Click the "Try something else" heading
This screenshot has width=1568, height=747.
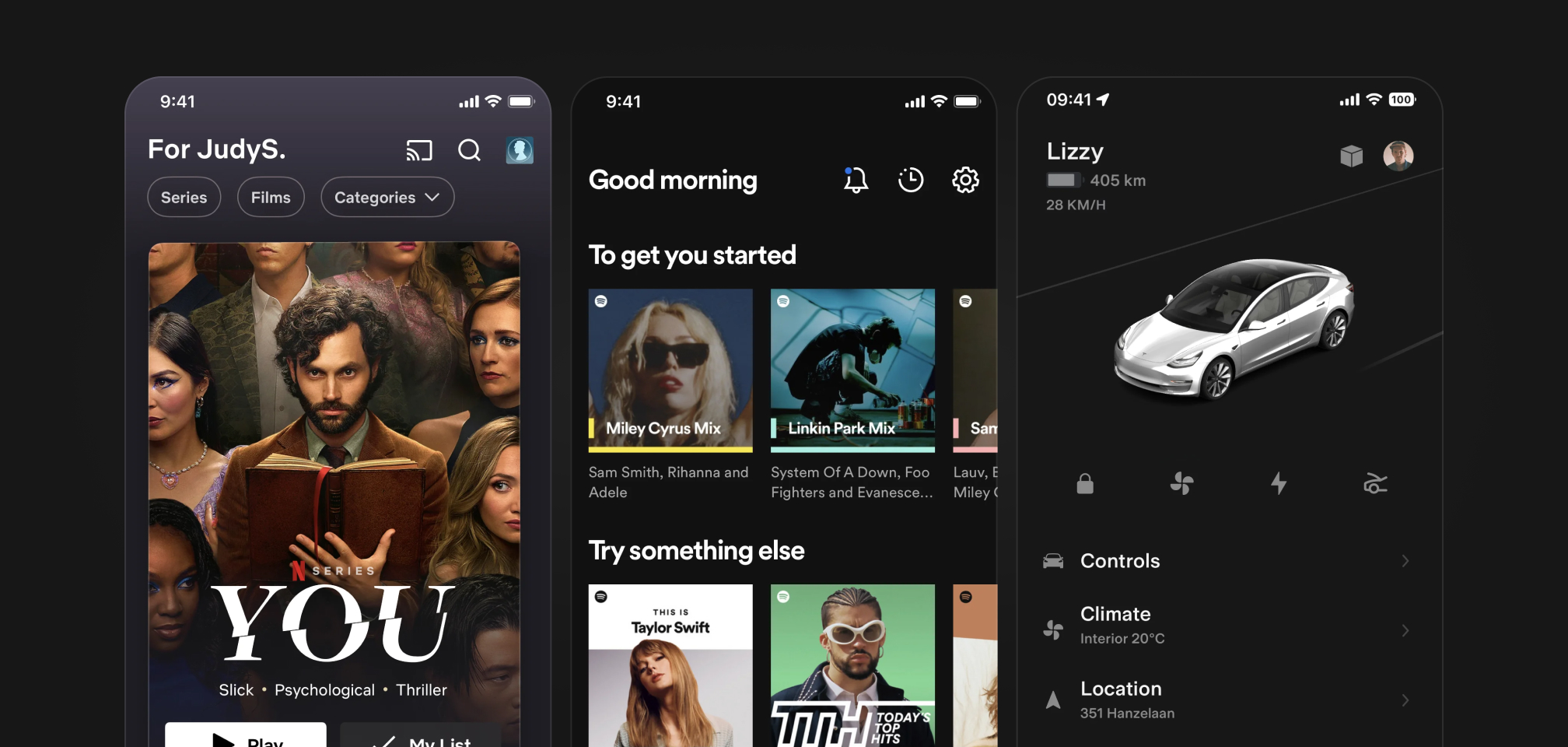pos(696,551)
